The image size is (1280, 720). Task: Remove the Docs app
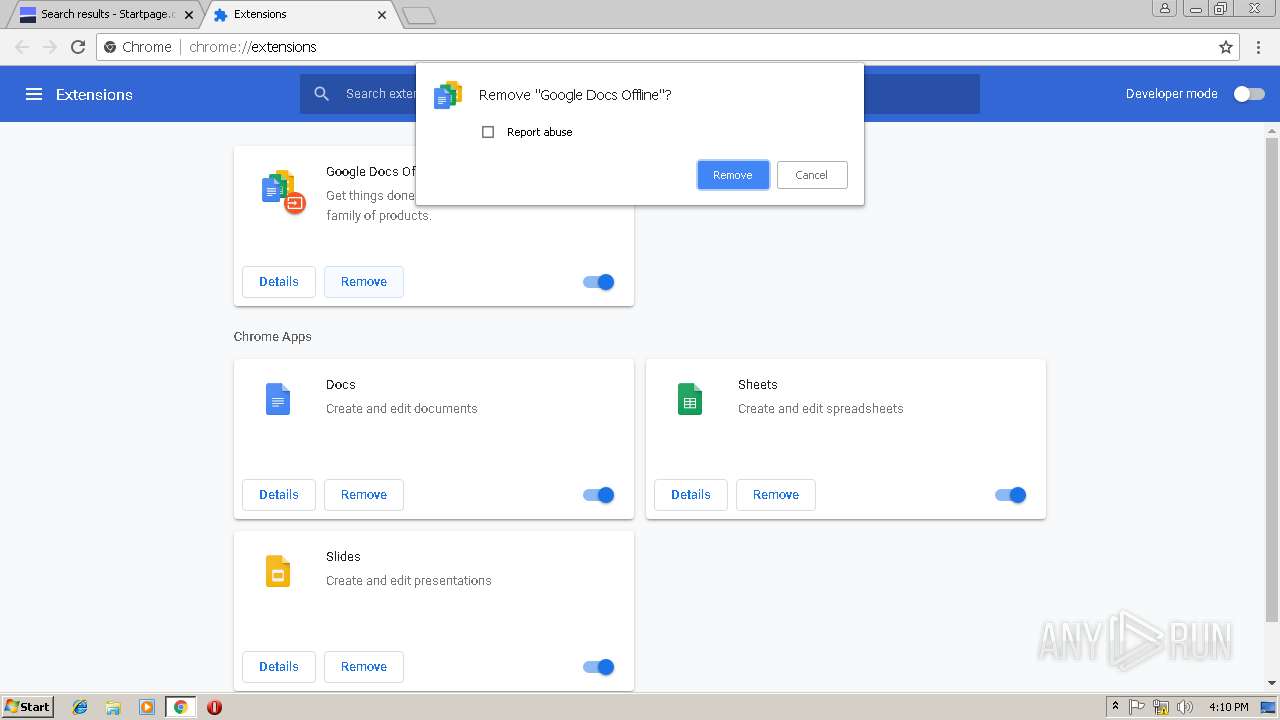pyautogui.click(x=364, y=495)
